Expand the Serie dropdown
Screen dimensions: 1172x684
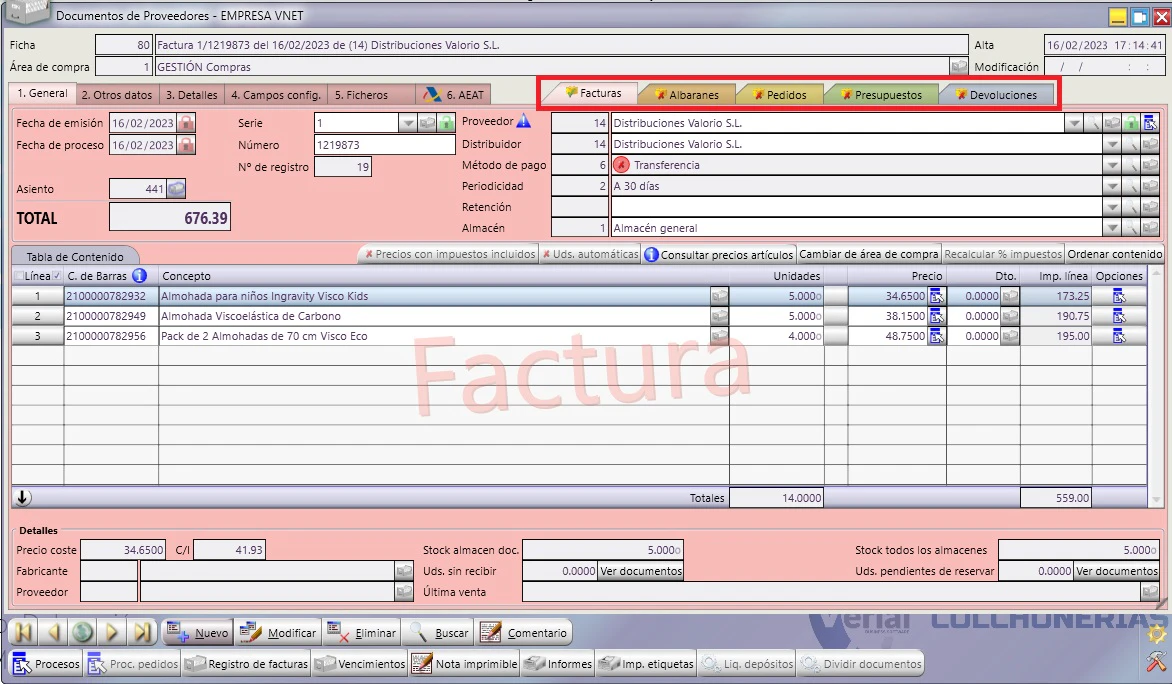pos(407,123)
